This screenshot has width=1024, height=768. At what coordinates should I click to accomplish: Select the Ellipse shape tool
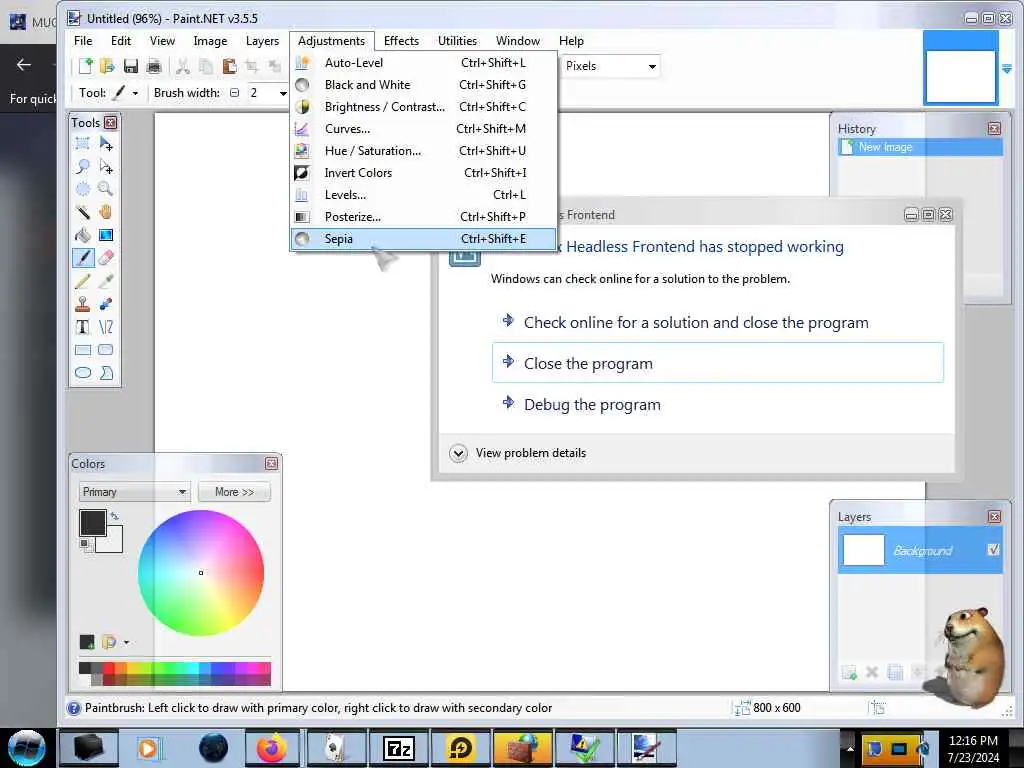point(83,372)
